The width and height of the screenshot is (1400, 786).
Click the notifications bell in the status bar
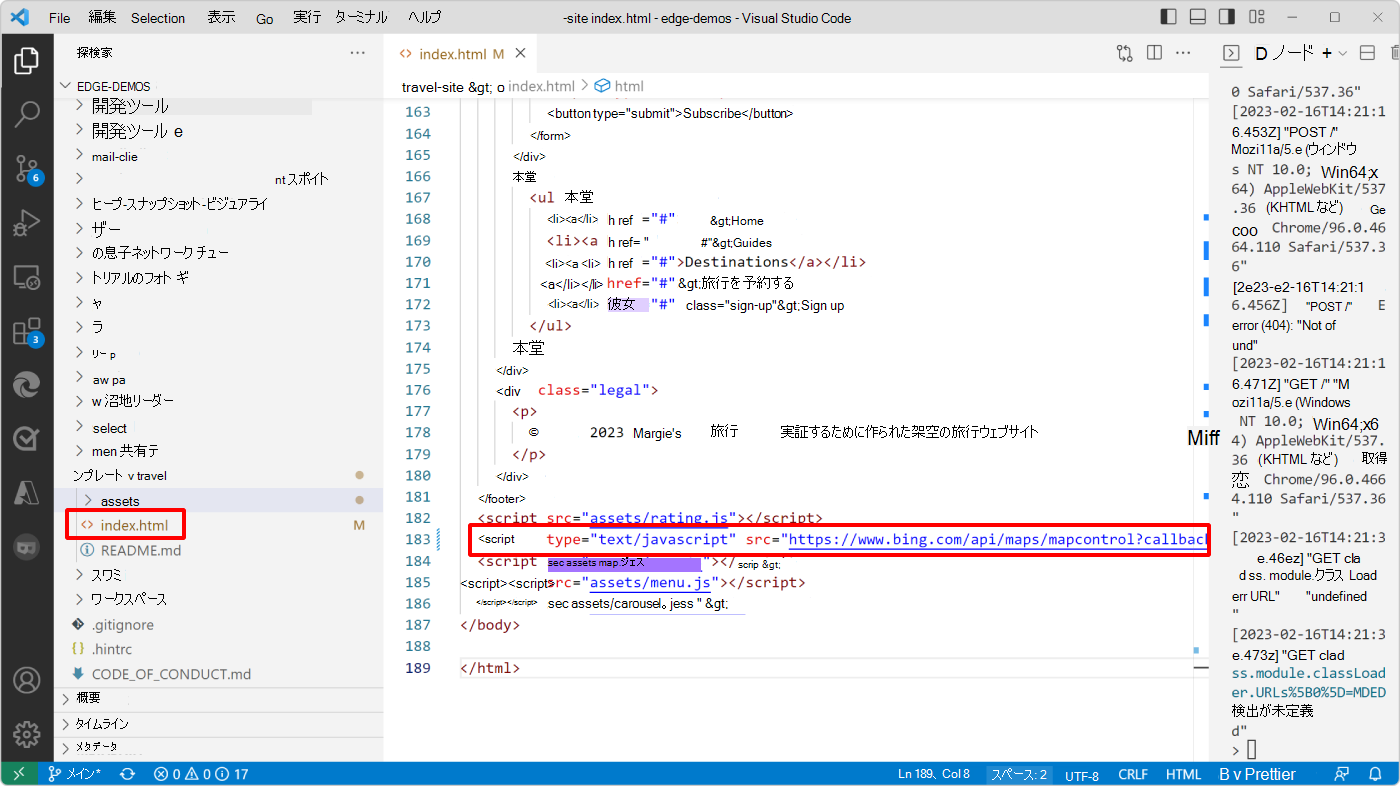(1376, 773)
